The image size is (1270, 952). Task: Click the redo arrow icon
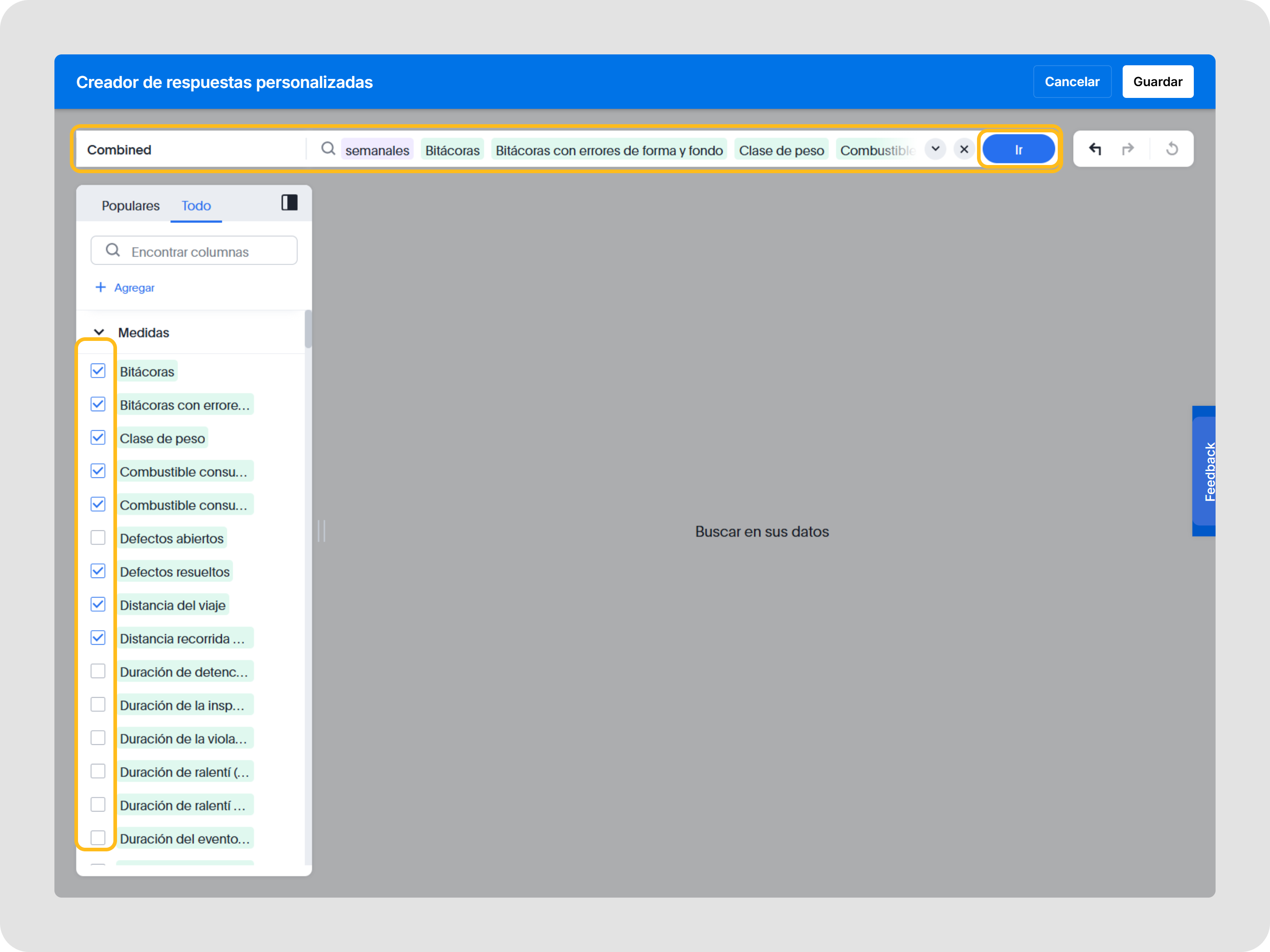(x=1128, y=149)
